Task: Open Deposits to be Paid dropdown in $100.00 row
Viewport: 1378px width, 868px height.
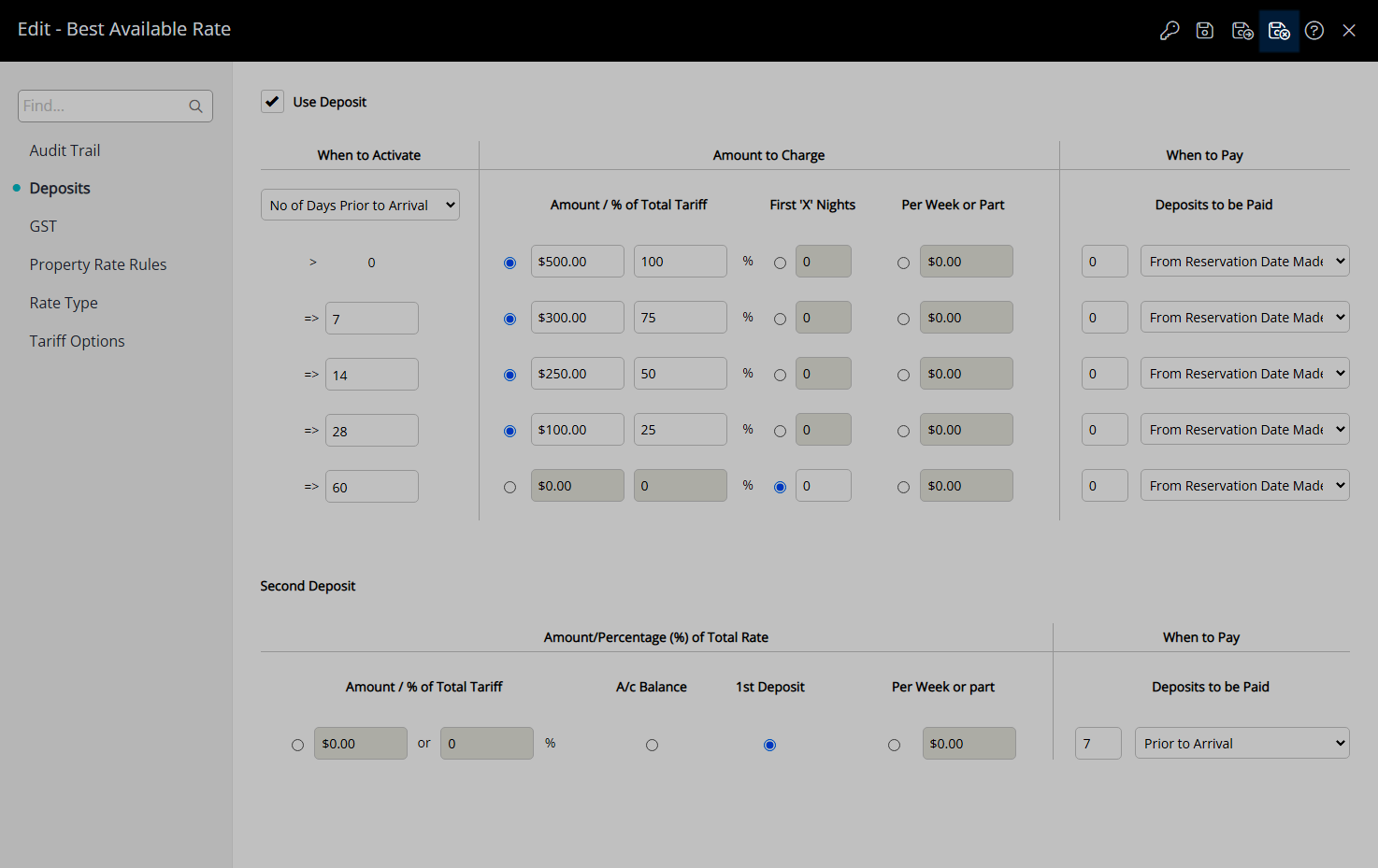Action: click(1244, 429)
